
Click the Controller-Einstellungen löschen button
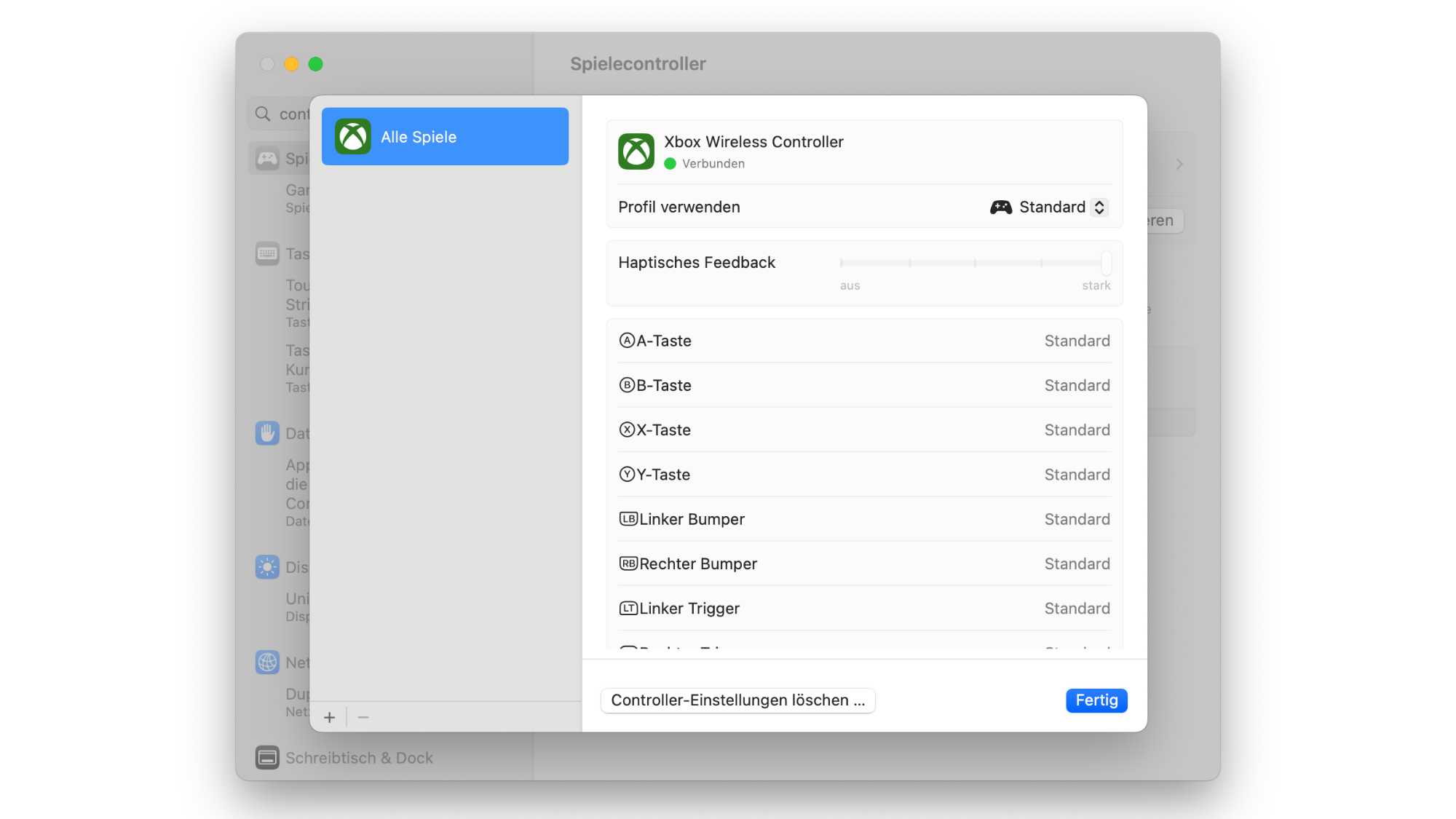[737, 700]
